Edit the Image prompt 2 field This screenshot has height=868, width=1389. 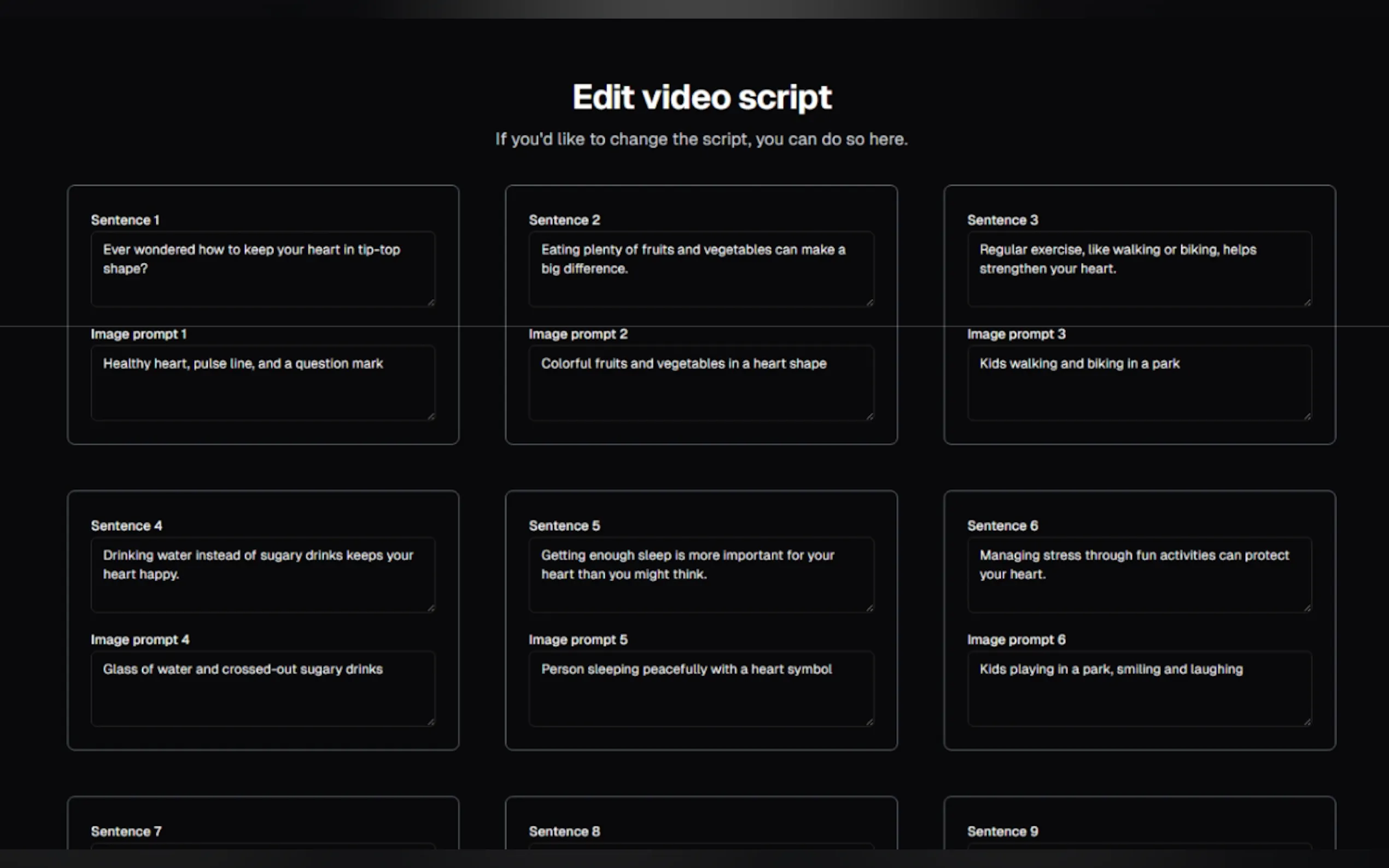(x=701, y=382)
